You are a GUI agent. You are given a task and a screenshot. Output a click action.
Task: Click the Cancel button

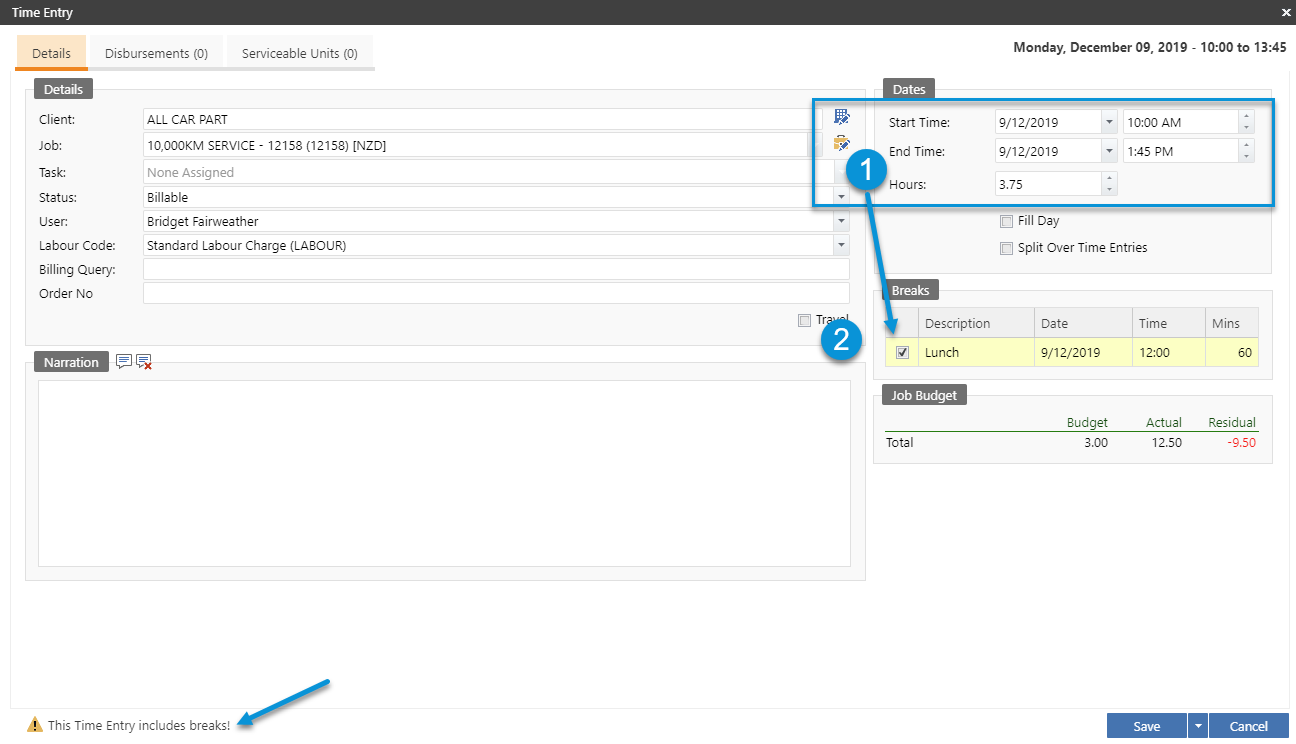pyautogui.click(x=1249, y=726)
